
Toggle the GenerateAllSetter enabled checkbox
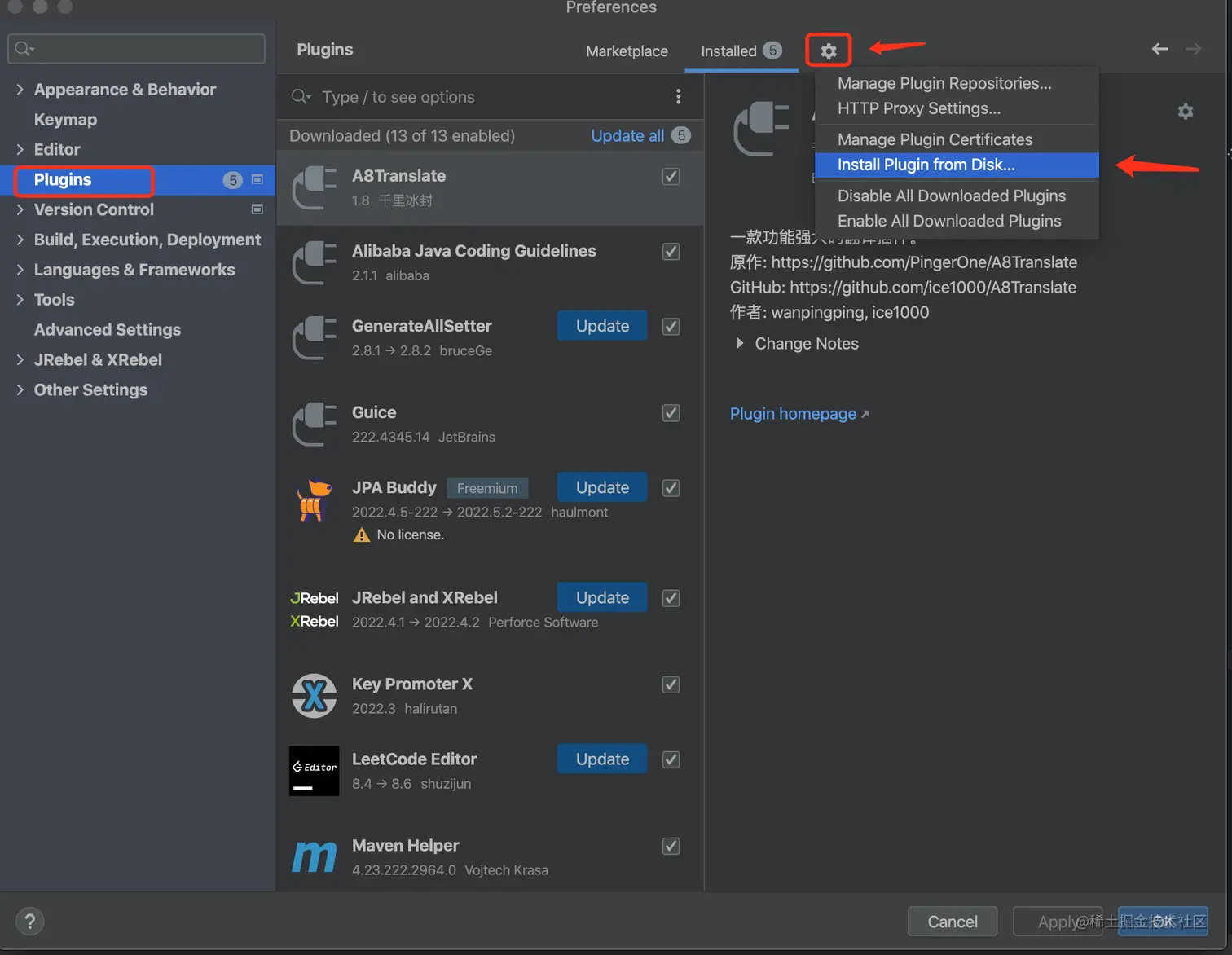[x=671, y=326]
